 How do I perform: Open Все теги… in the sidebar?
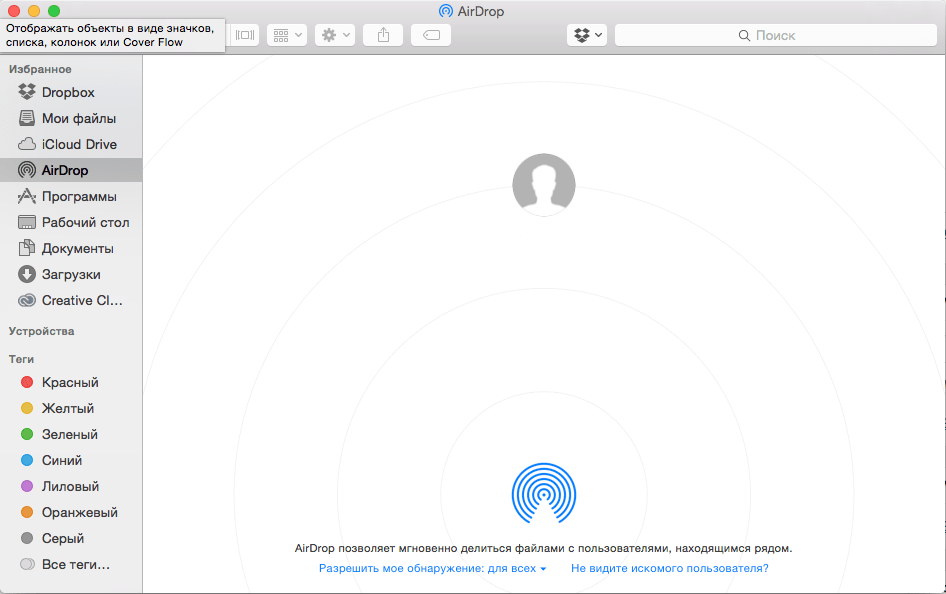coord(75,564)
